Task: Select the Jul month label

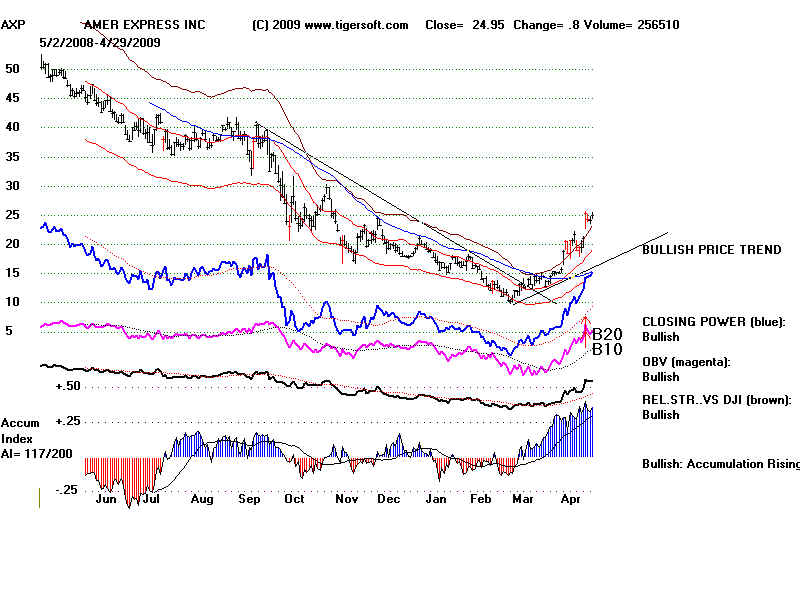Action: point(151,499)
